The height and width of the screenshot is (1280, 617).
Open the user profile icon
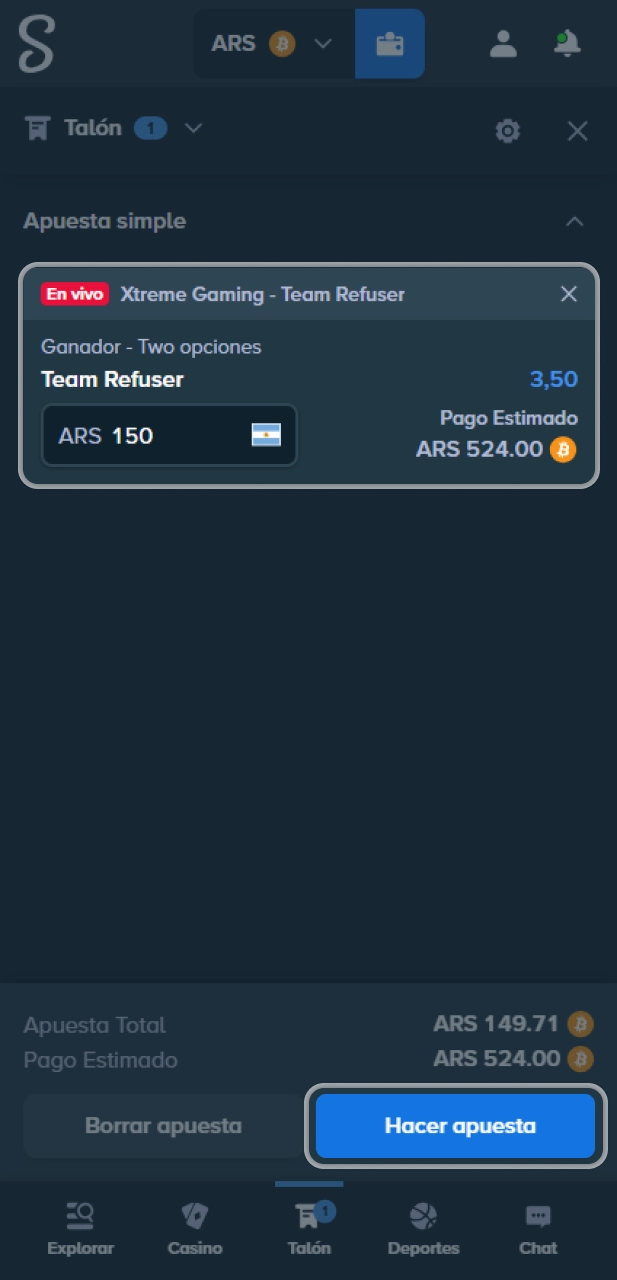click(503, 44)
